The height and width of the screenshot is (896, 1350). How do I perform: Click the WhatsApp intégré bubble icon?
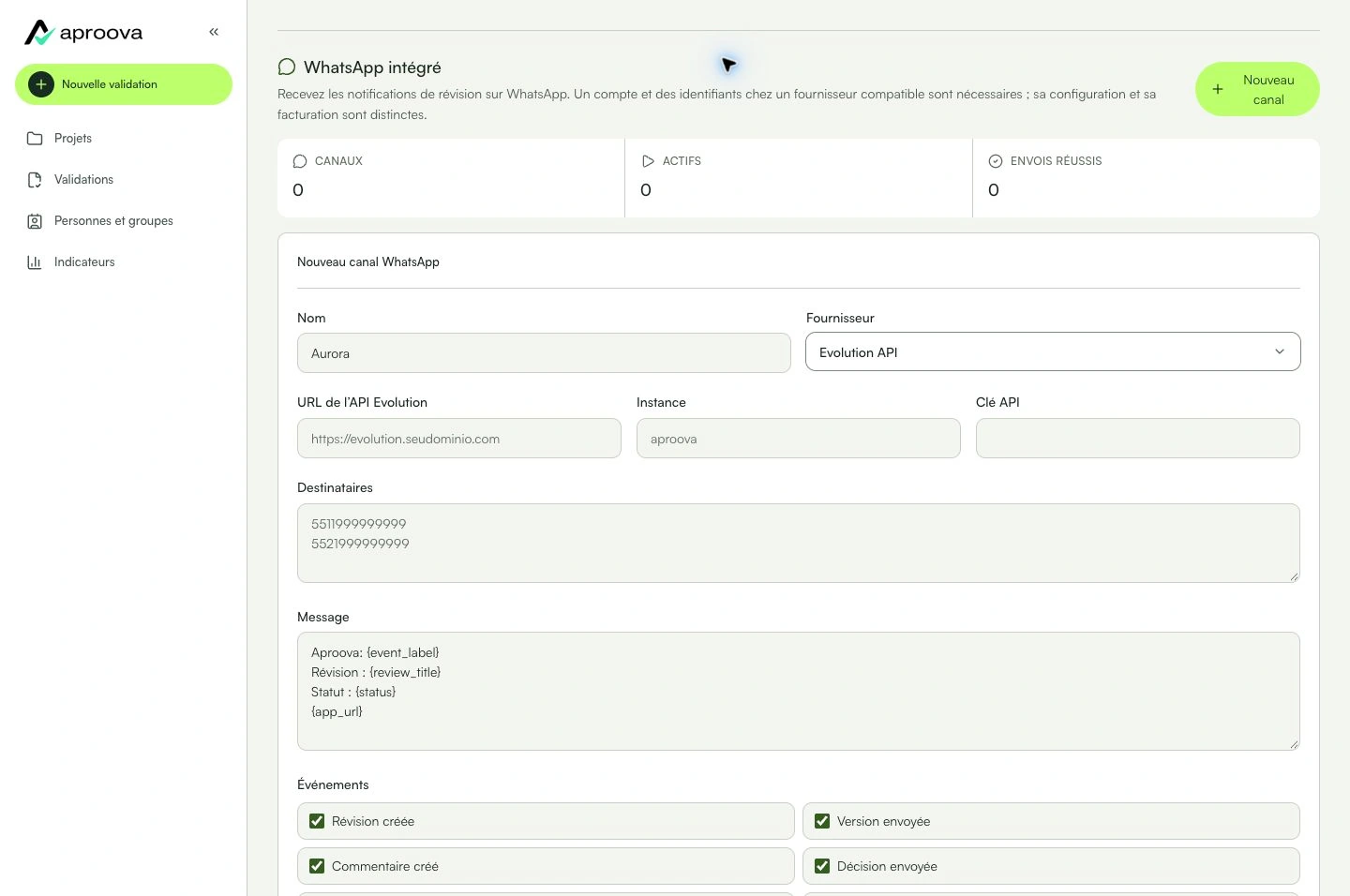(x=287, y=67)
